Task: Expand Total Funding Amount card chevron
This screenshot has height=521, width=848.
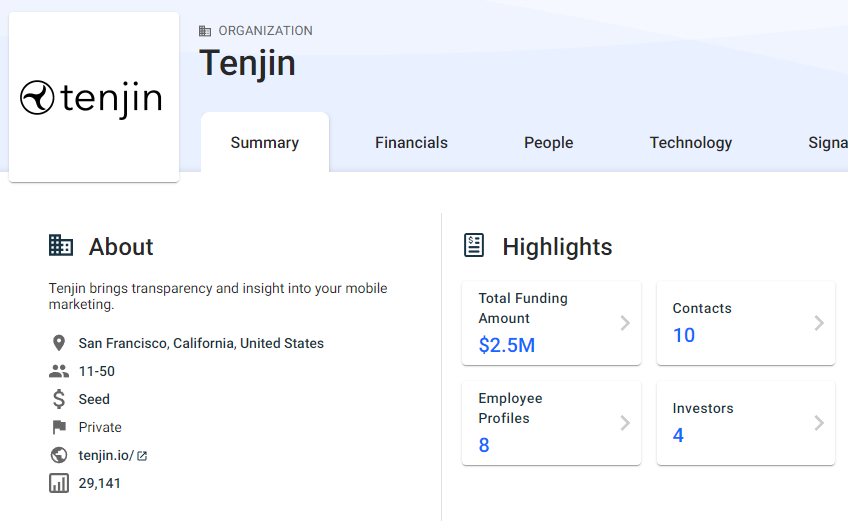Action: pyautogui.click(x=625, y=323)
